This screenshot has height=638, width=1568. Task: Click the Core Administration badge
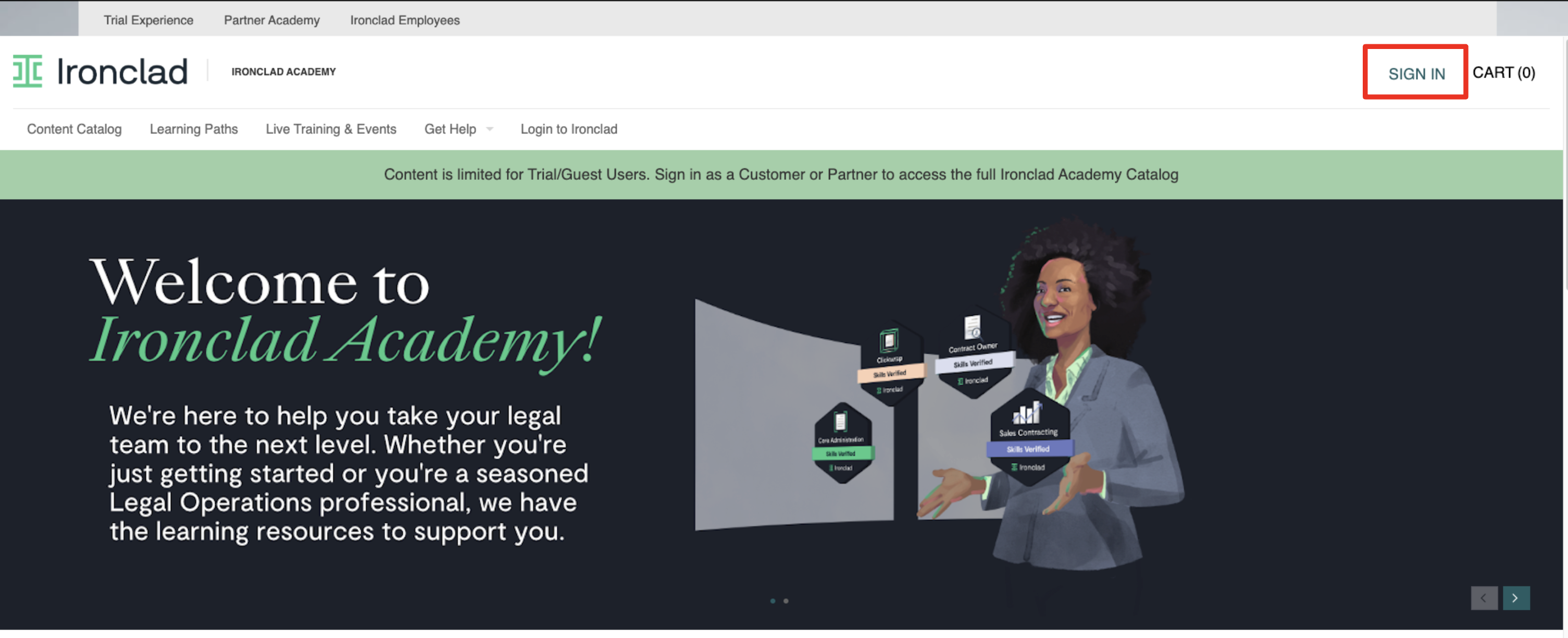tap(842, 443)
